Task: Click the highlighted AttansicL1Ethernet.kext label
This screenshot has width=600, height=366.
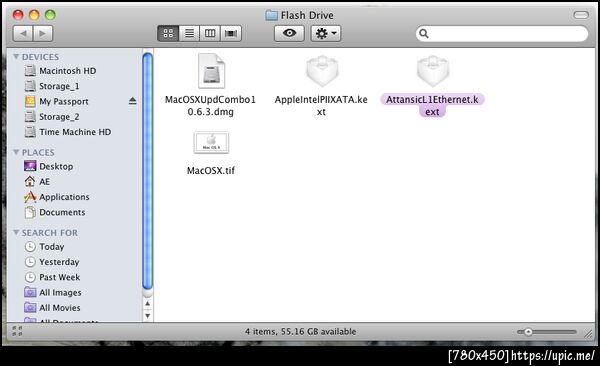Action: tap(432, 106)
